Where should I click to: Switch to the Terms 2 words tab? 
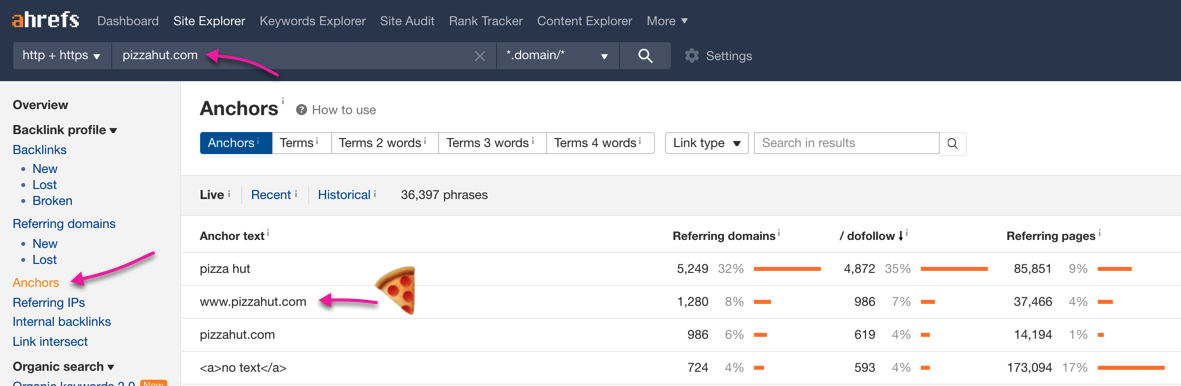pyautogui.click(x=384, y=143)
